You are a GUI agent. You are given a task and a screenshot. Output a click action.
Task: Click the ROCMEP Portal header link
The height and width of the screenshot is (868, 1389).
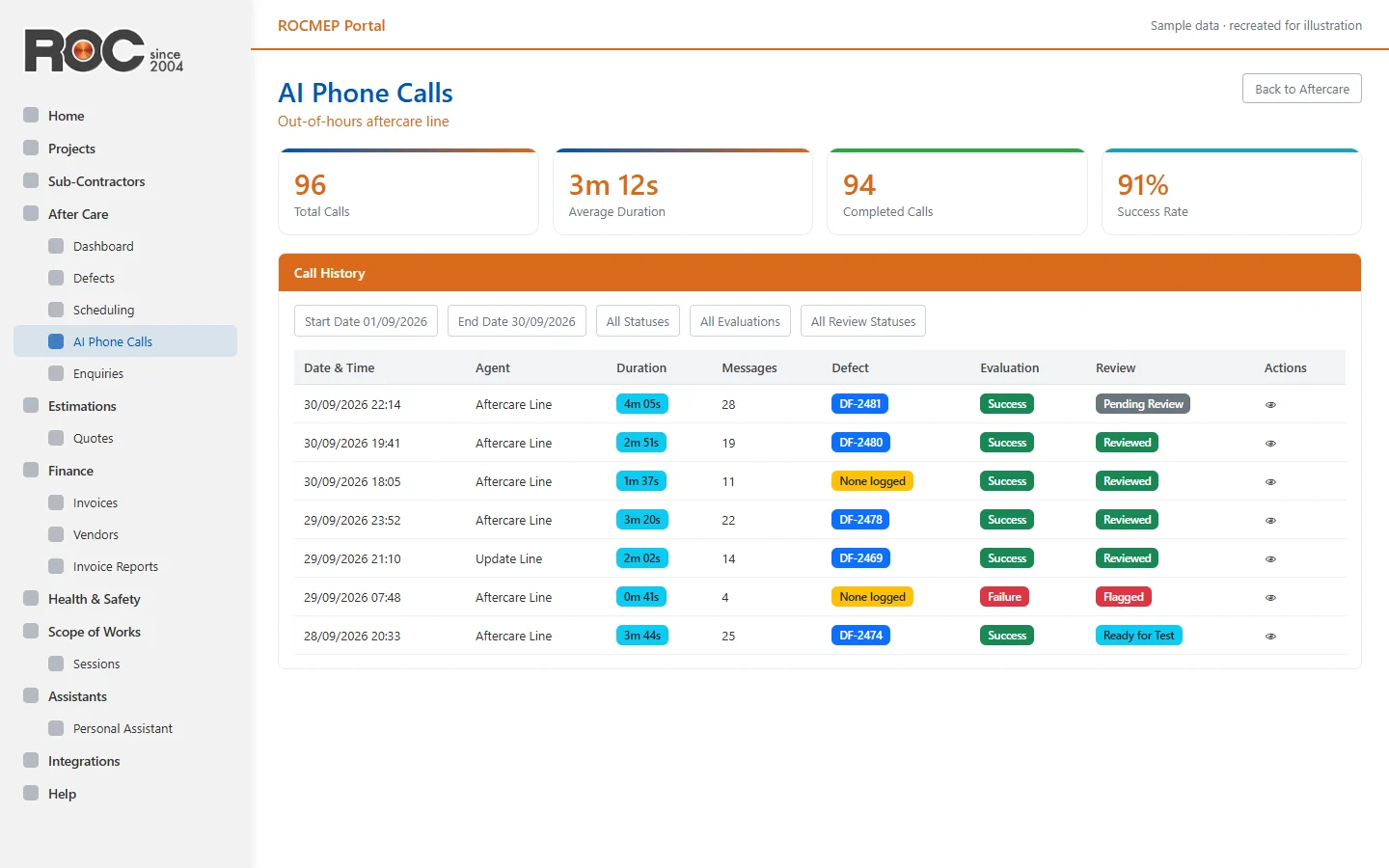[331, 26]
